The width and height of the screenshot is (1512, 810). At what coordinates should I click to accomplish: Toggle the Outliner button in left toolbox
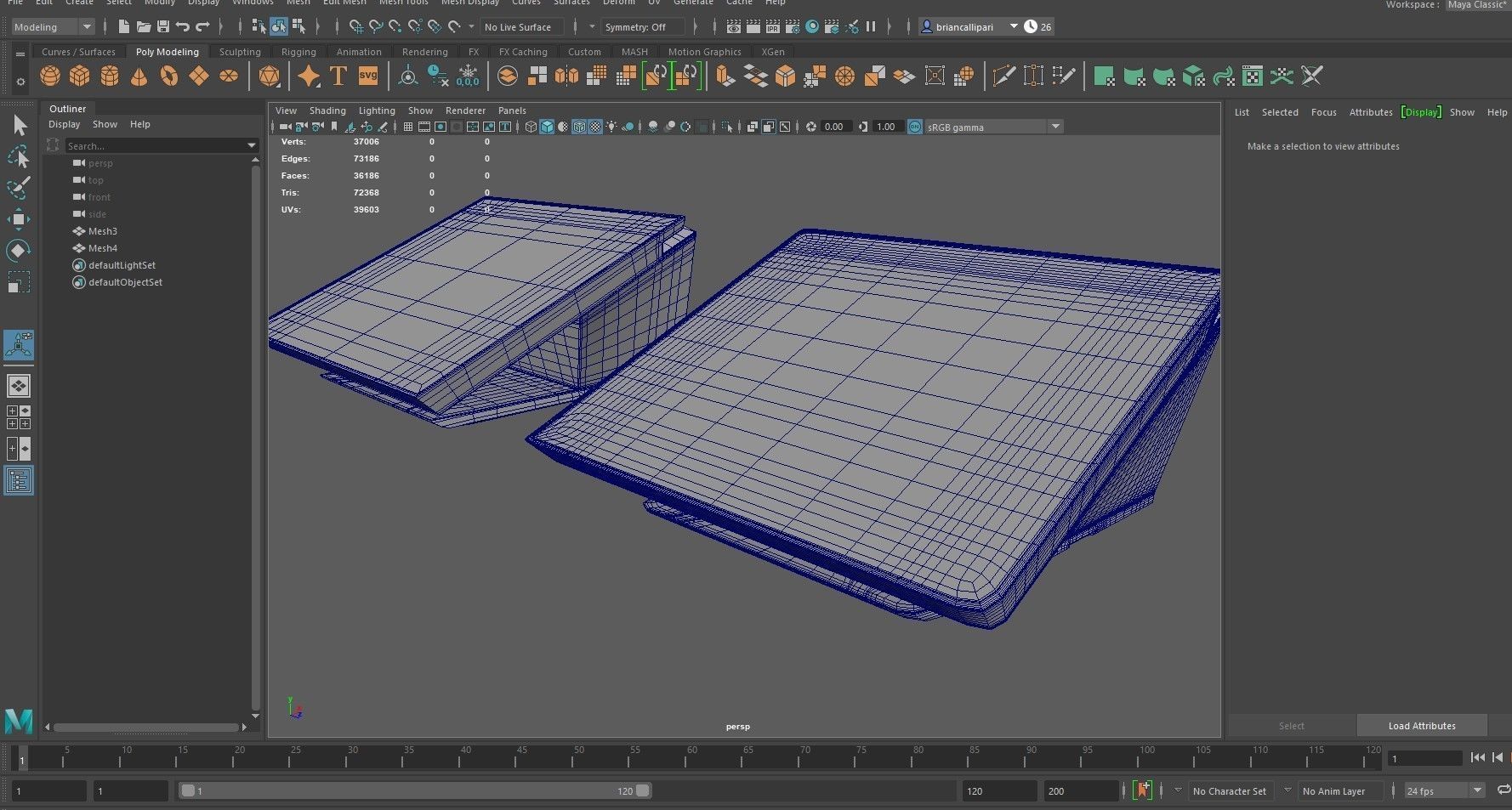(x=19, y=481)
